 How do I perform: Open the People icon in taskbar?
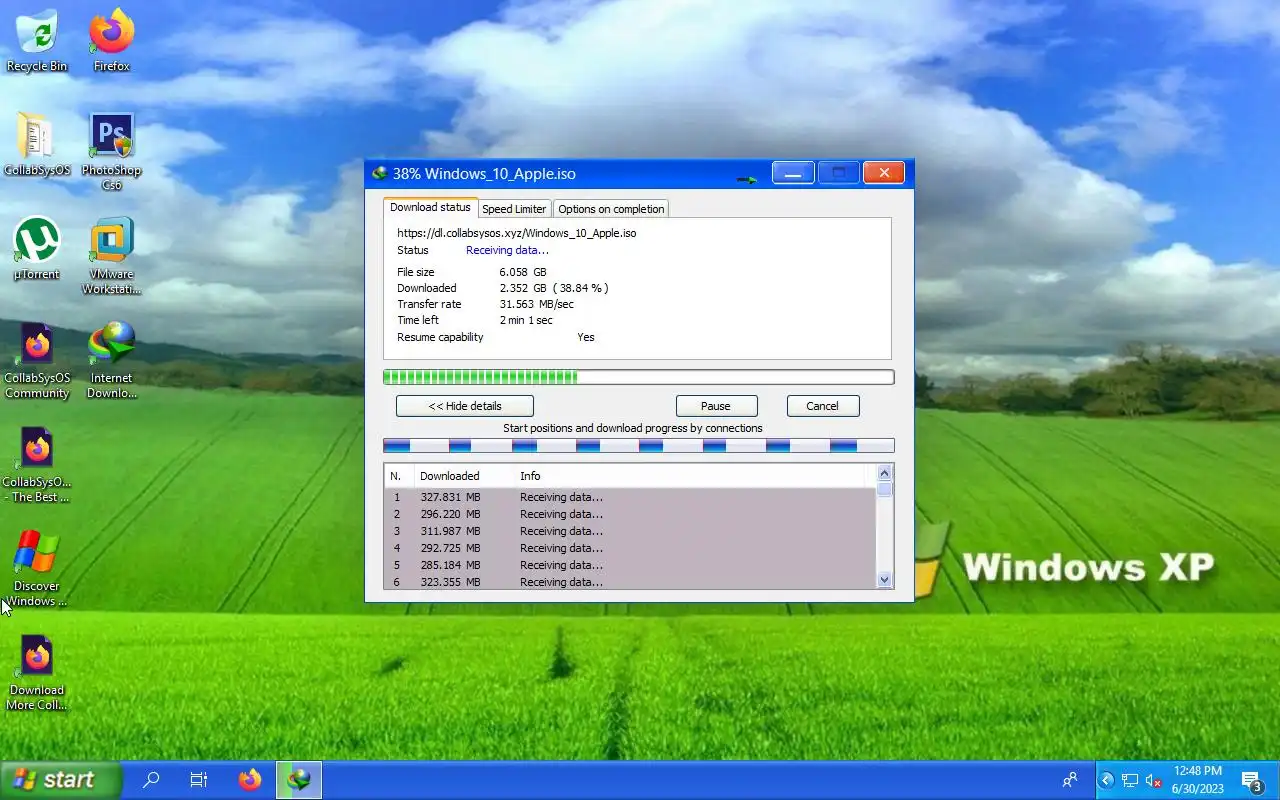point(1070,780)
